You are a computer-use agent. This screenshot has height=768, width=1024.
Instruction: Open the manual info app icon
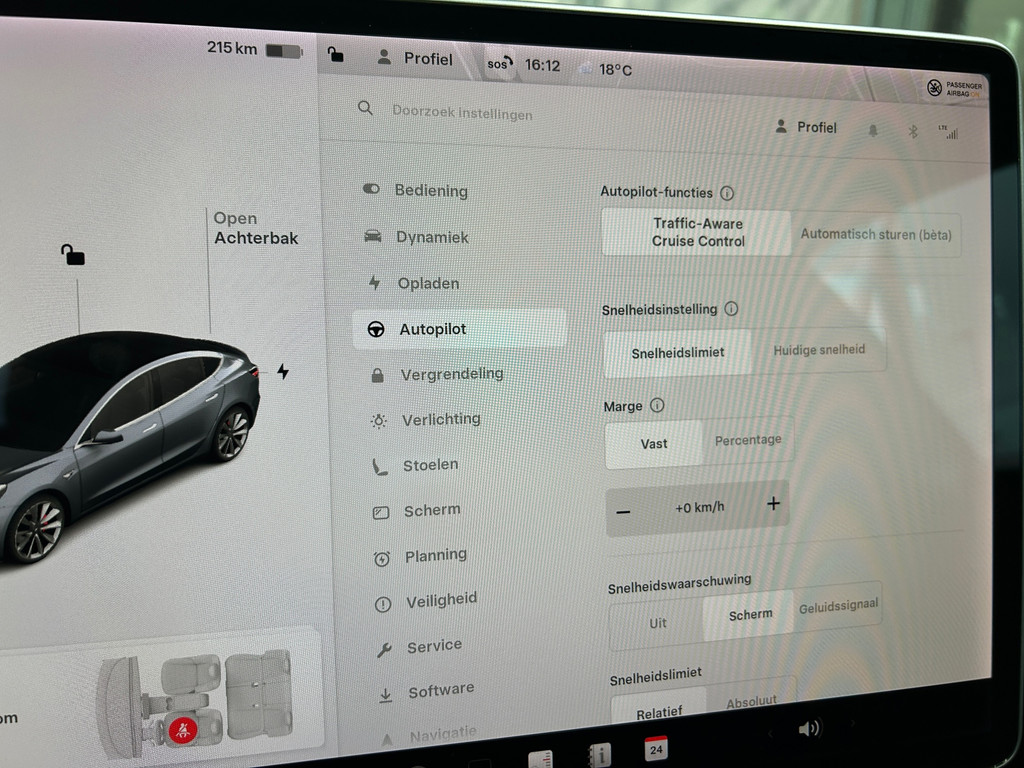click(x=600, y=755)
